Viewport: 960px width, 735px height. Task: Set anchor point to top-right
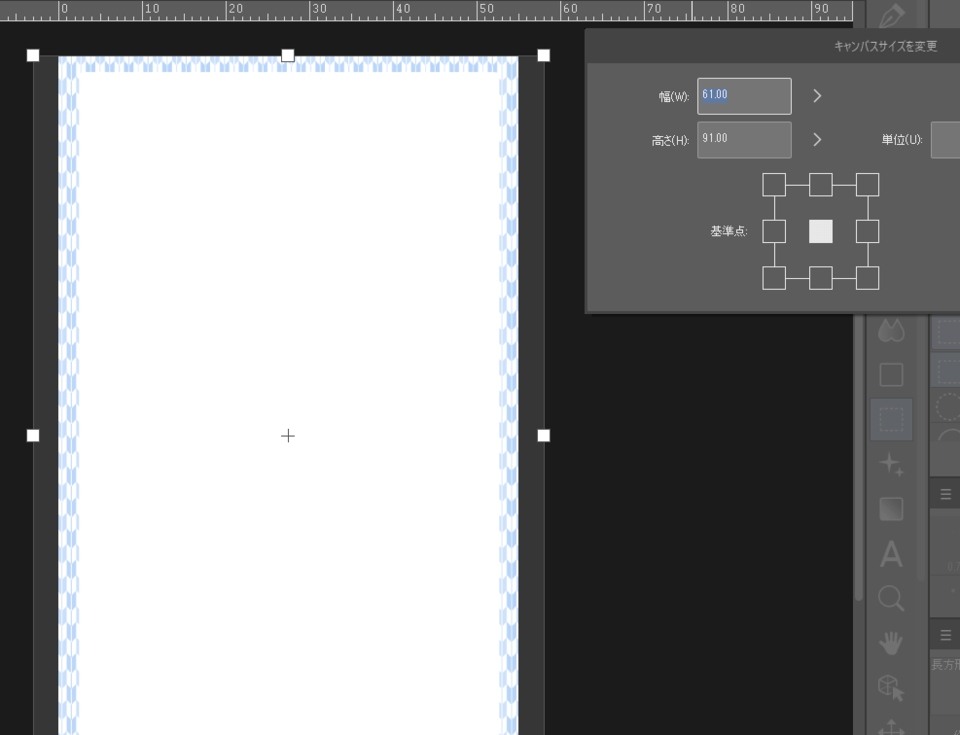tap(868, 185)
